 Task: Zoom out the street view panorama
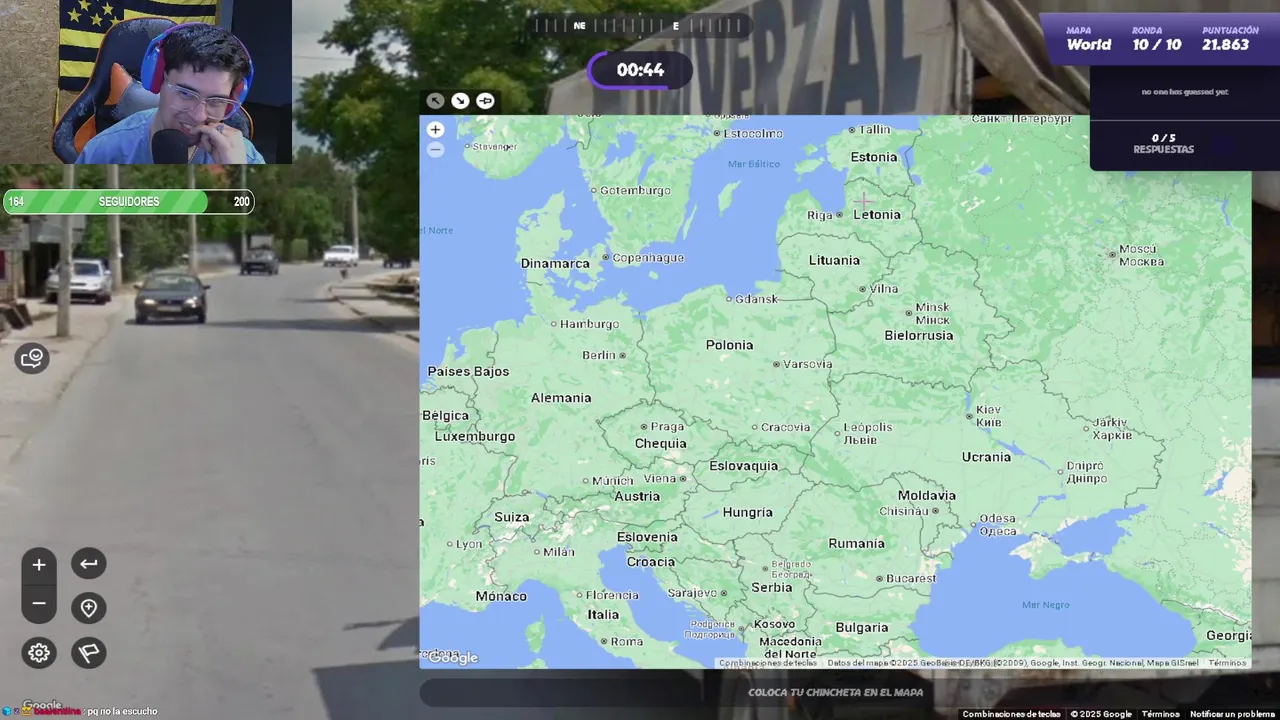coord(39,603)
